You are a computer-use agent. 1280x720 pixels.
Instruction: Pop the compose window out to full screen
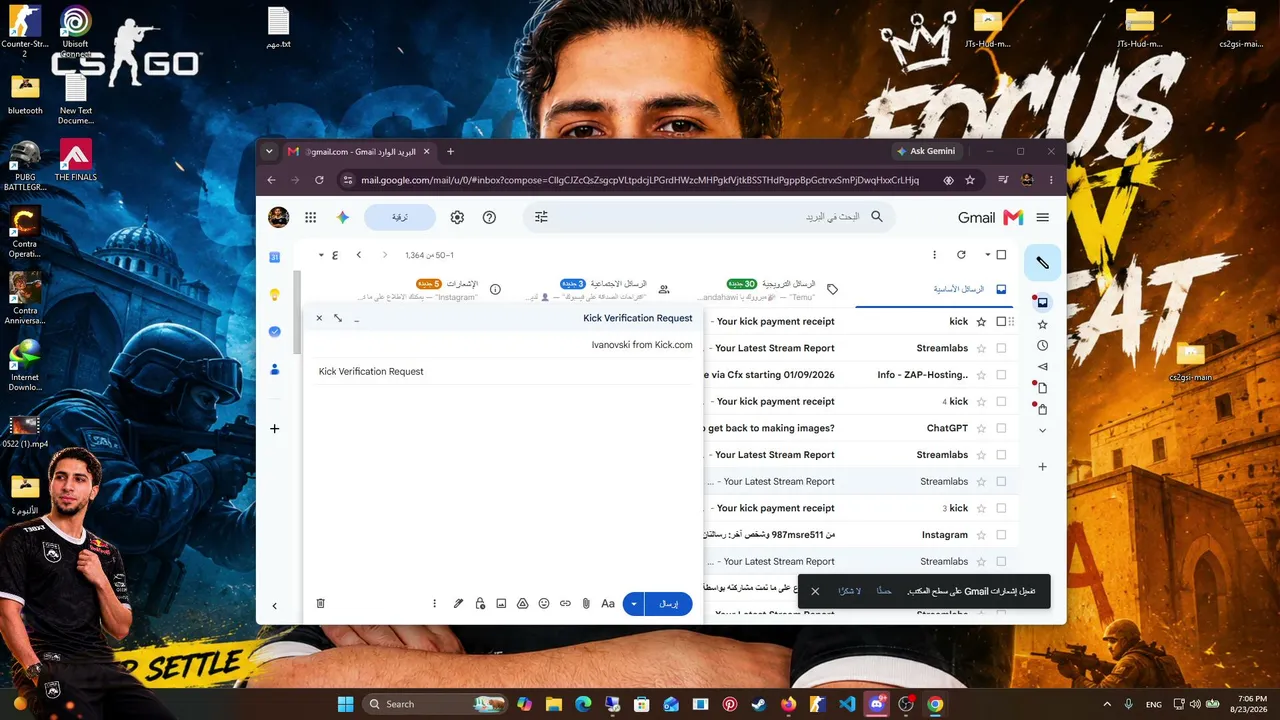[x=338, y=318]
